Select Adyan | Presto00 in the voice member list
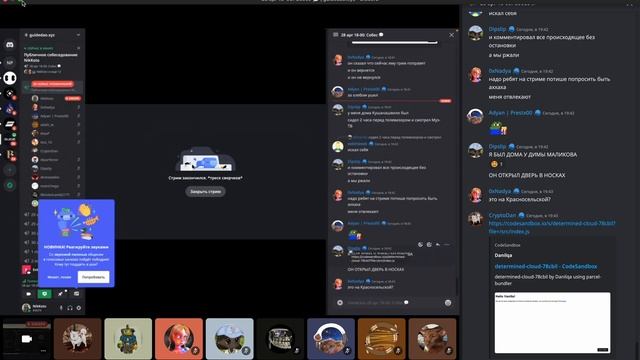The width and height of the screenshot is (640, 360). (x=54, y=116)
